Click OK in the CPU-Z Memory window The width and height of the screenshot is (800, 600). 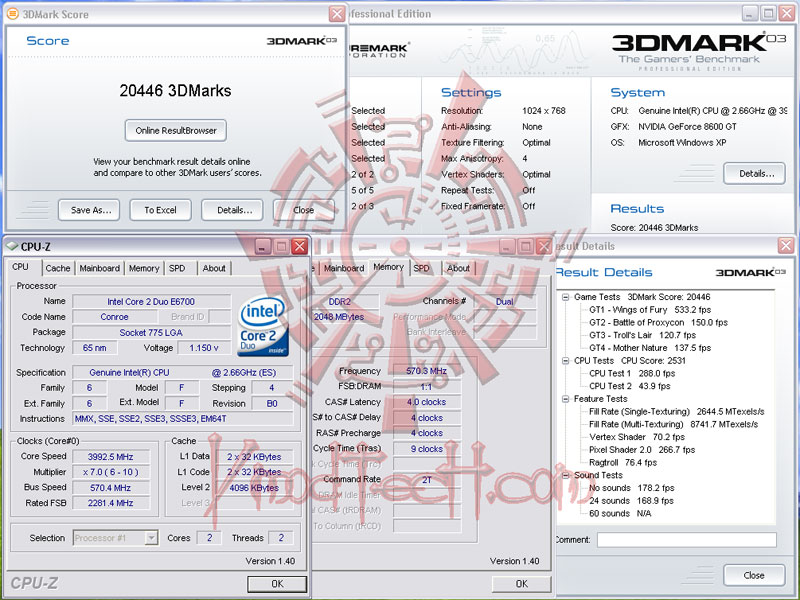[521, 584]
